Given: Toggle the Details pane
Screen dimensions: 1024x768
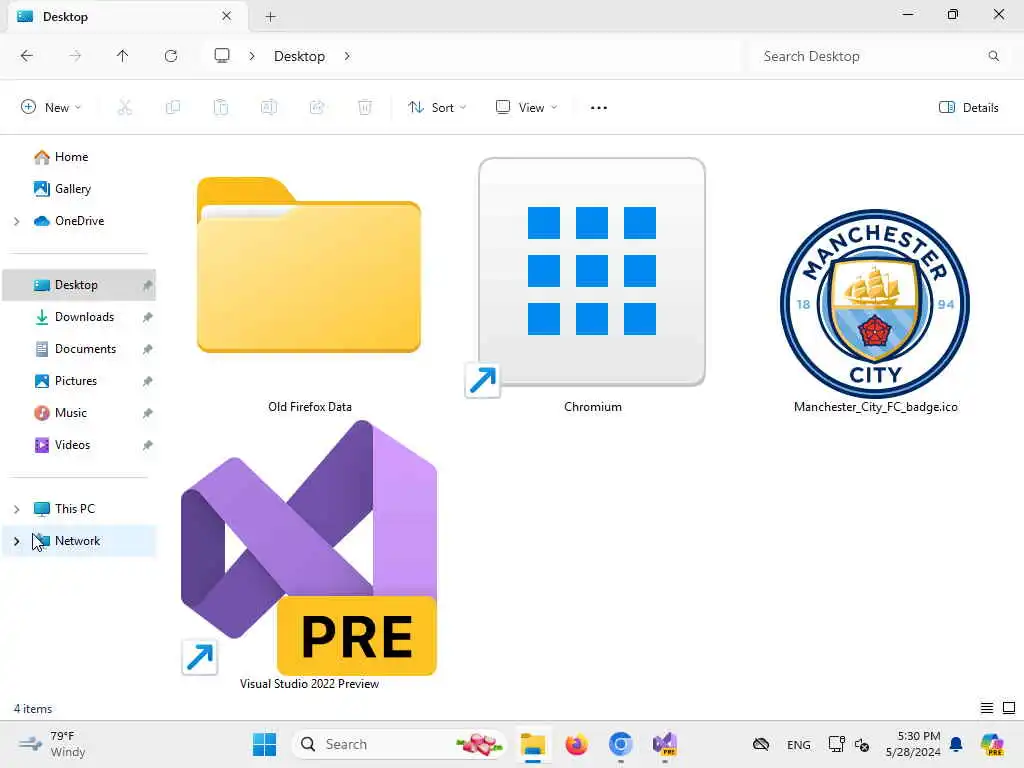Looking at the screenshot, I should [x=968, y=107].
